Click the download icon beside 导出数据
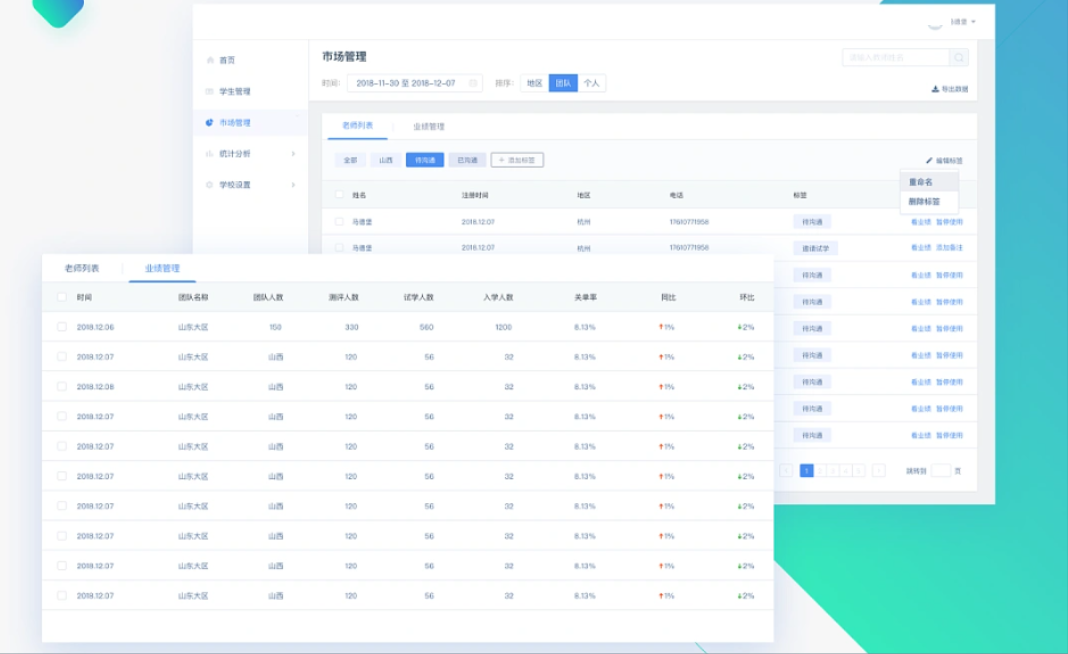The width and height of the screenshot is (1068, 654). click(935, 89)
